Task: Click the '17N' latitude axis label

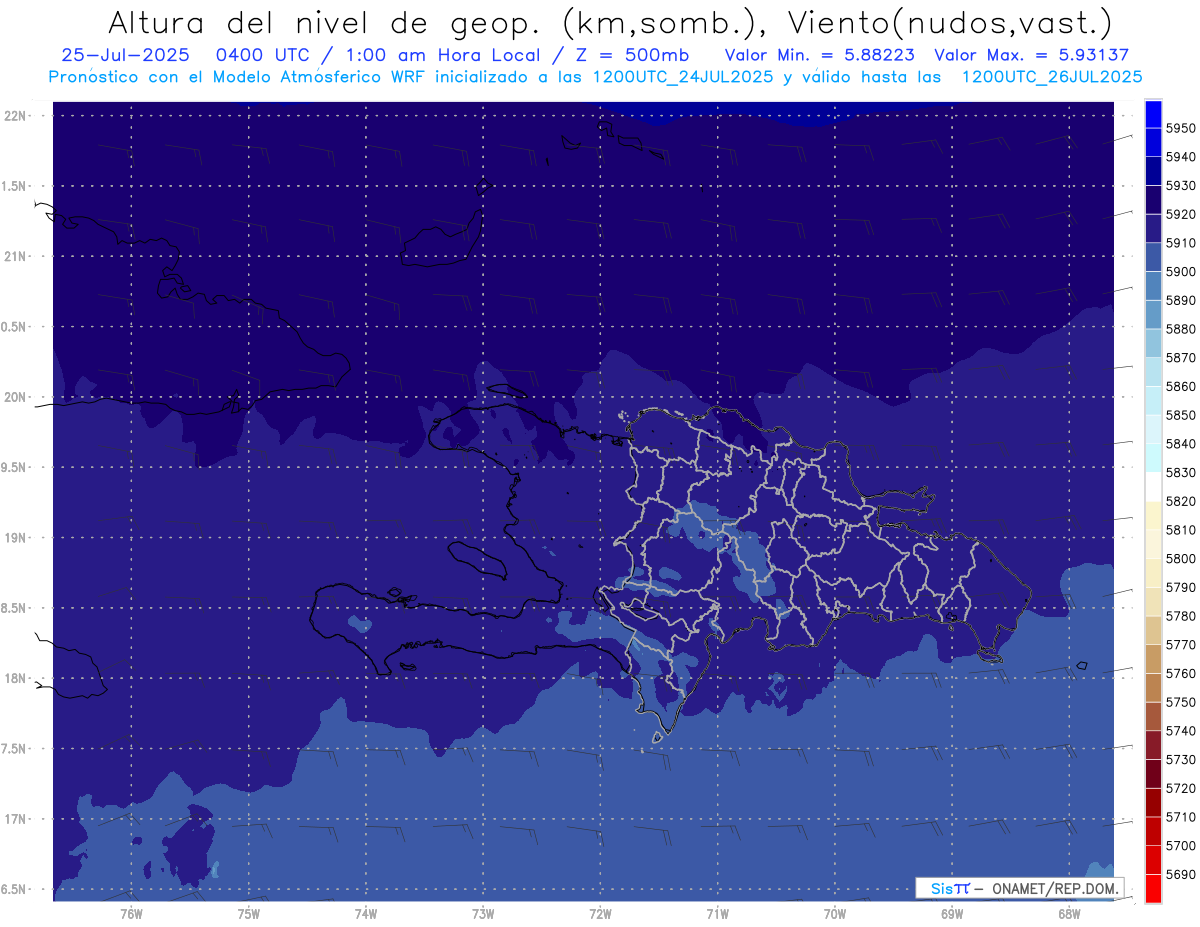Action: 17,819
